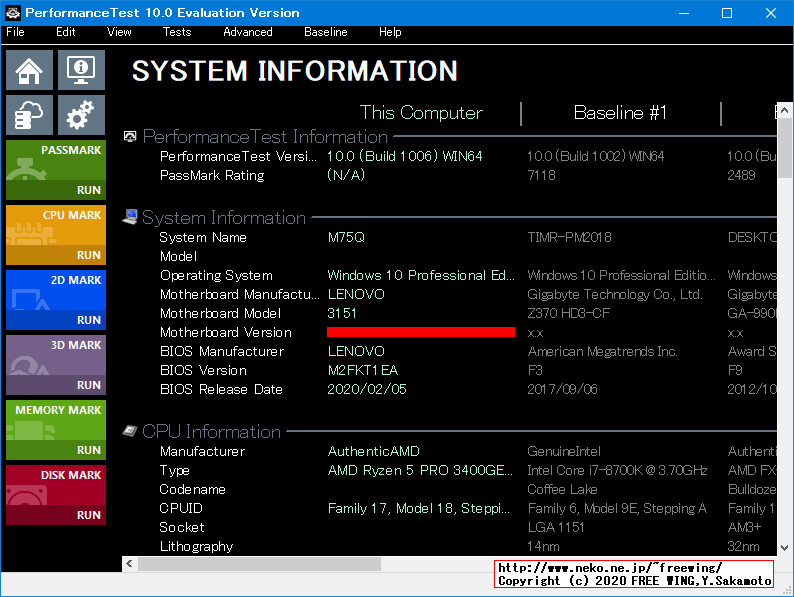Select the BIOS version value M2FKT1EA
This screenshot has height=597, width=794.
point(363,370)
